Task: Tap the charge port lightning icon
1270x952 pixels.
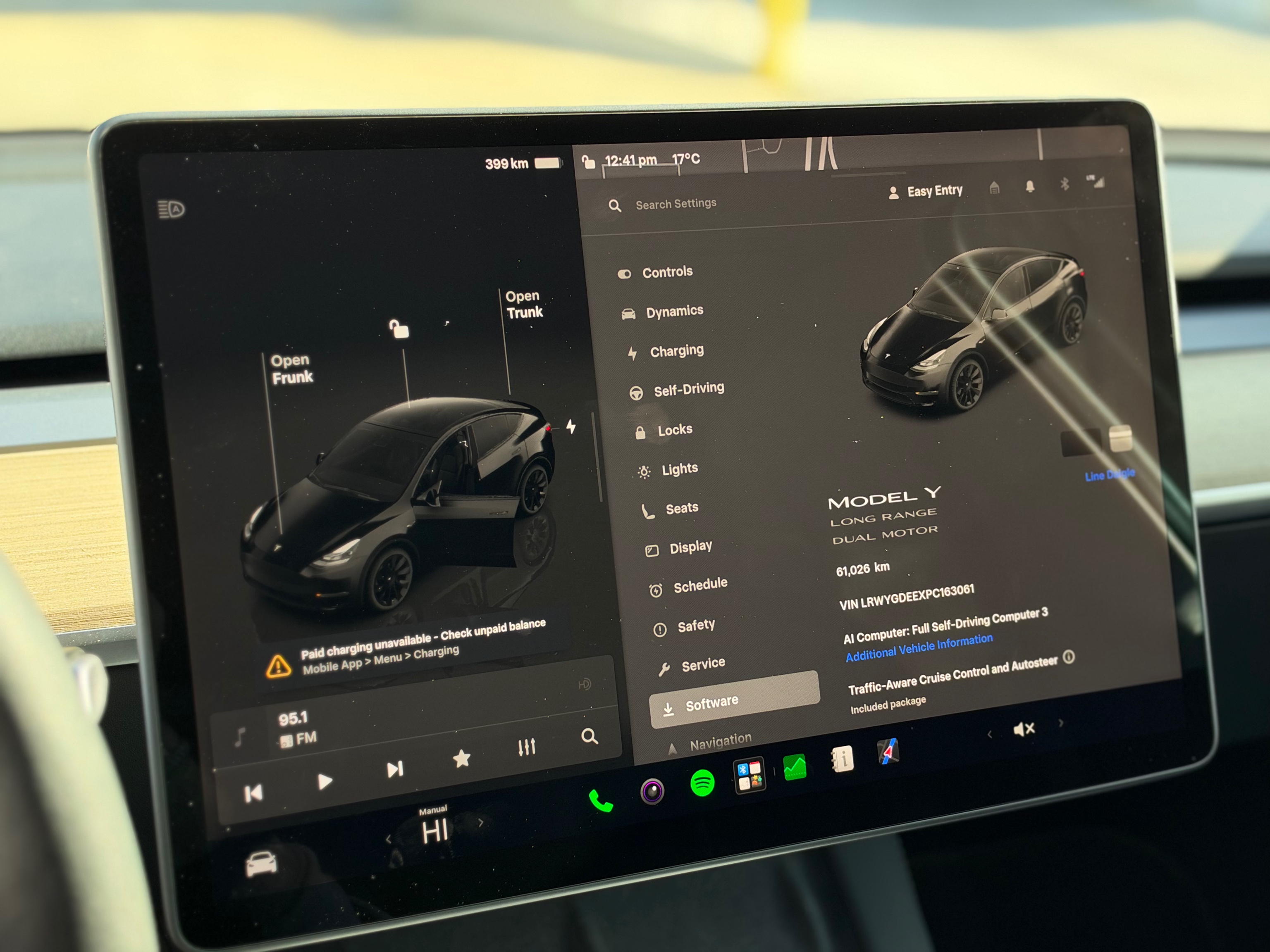Action: (x=571, y=426)
